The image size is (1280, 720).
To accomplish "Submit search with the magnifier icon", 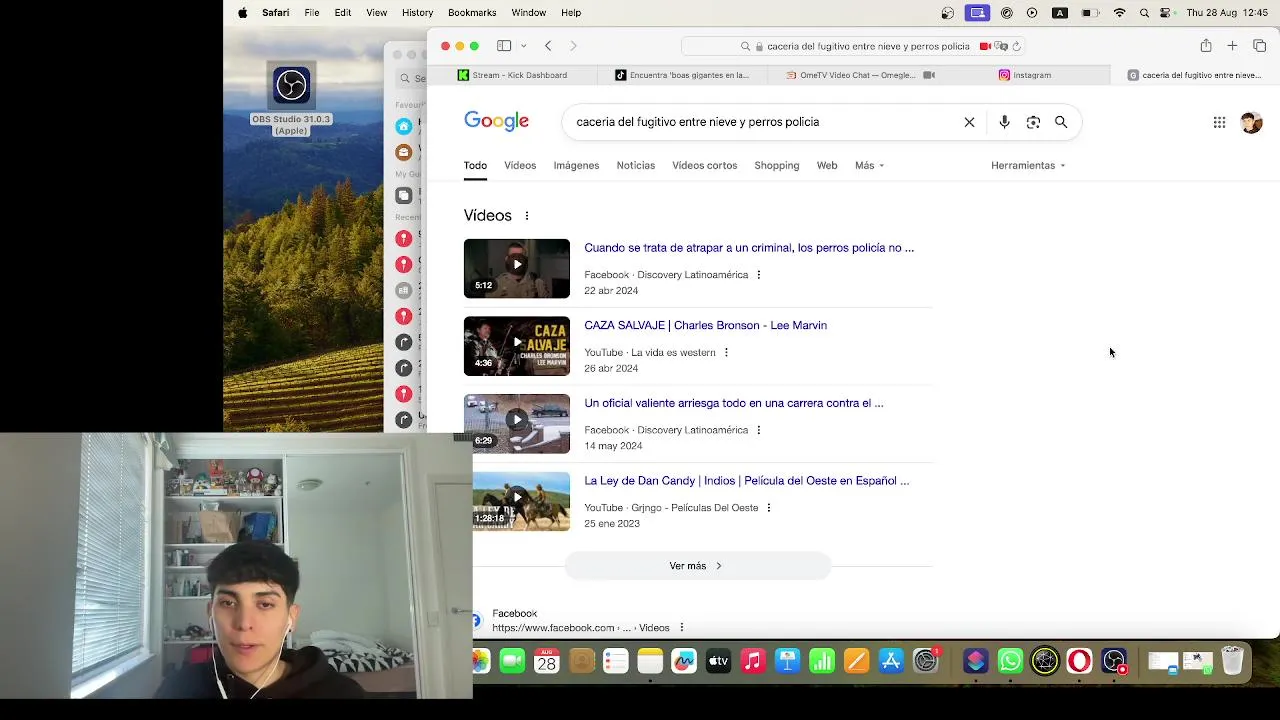I will click(x=1061, y=122).
